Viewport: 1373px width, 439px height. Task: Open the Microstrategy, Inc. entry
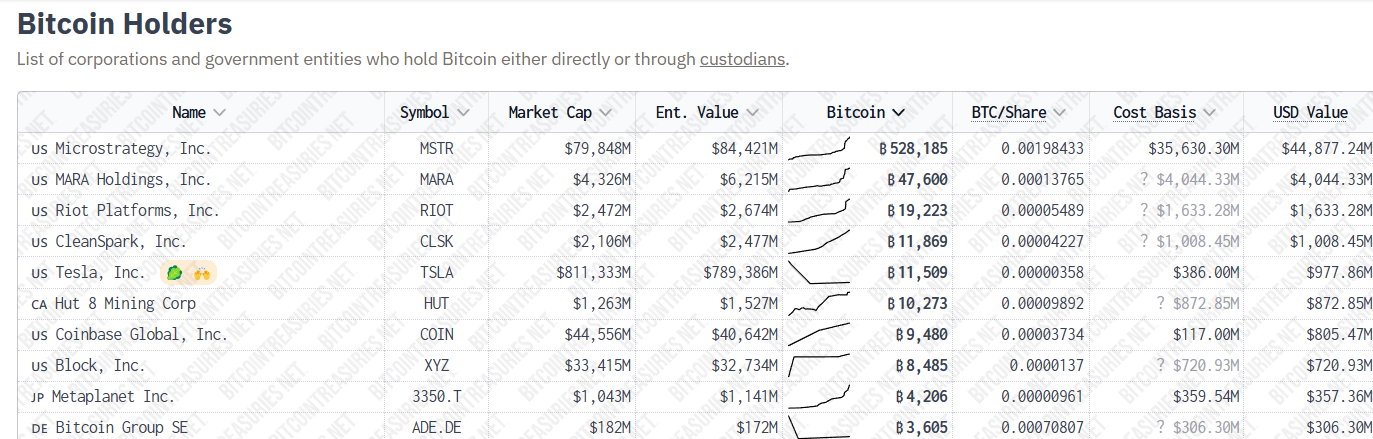click(133, 149)
